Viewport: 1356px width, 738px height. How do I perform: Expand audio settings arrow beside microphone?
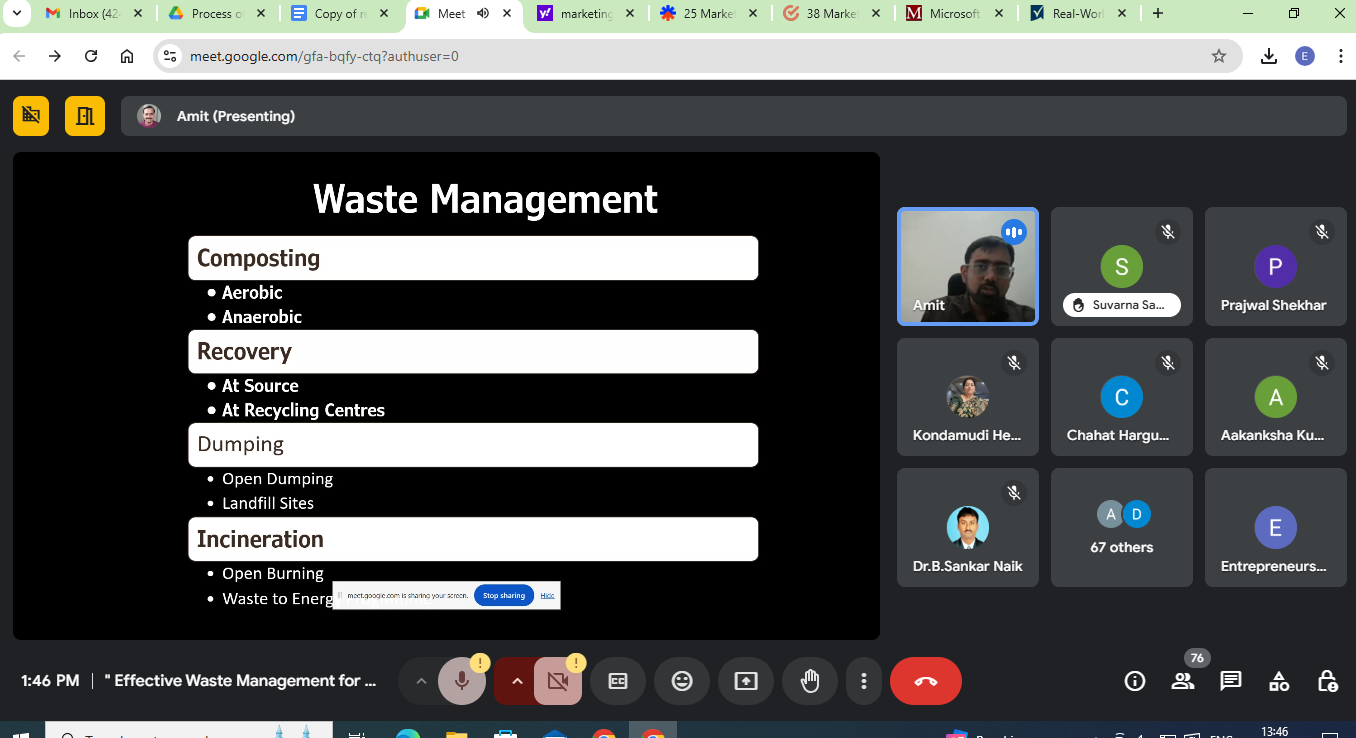point(421,681)
